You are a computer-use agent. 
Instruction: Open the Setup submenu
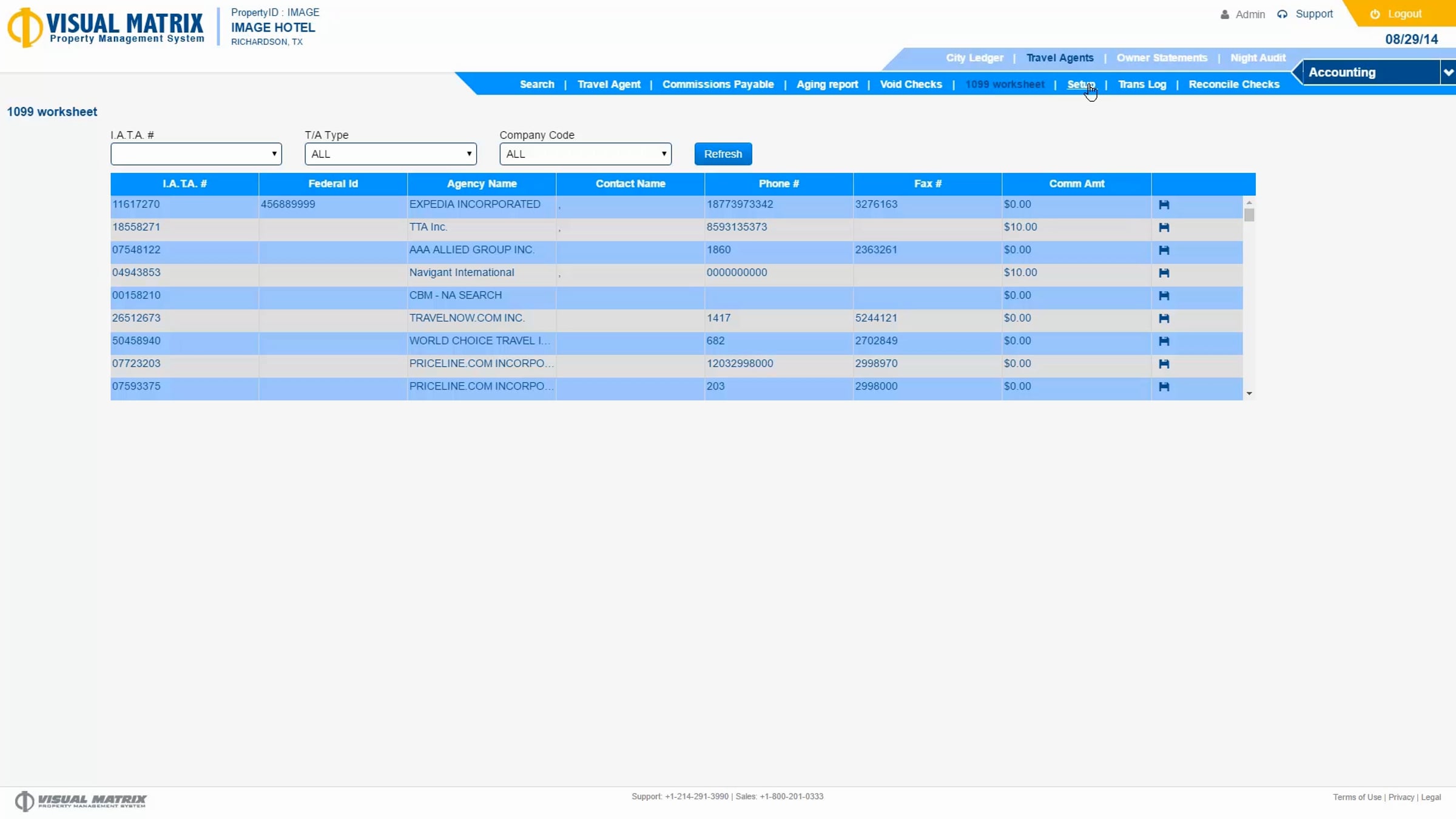coord(1081,84)
